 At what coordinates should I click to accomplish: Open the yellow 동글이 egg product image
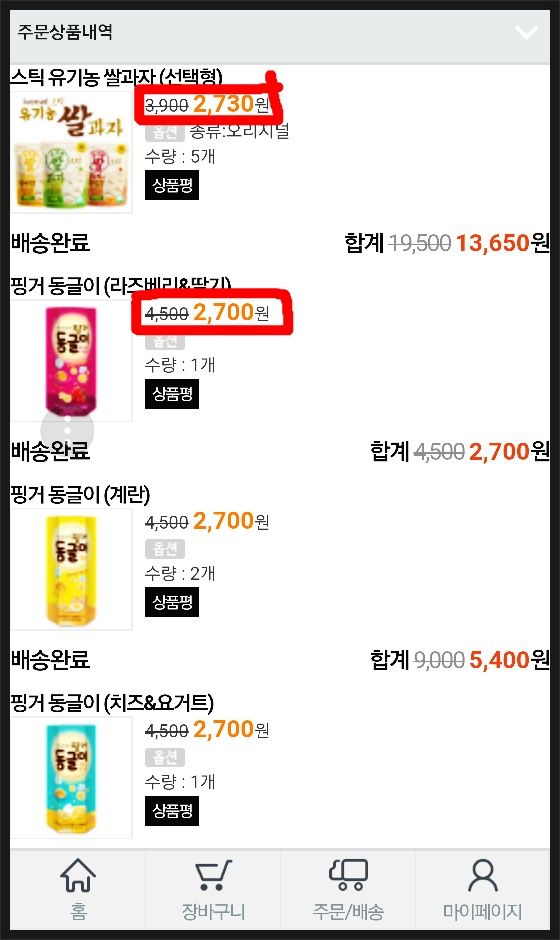click(x=71, y=569)
